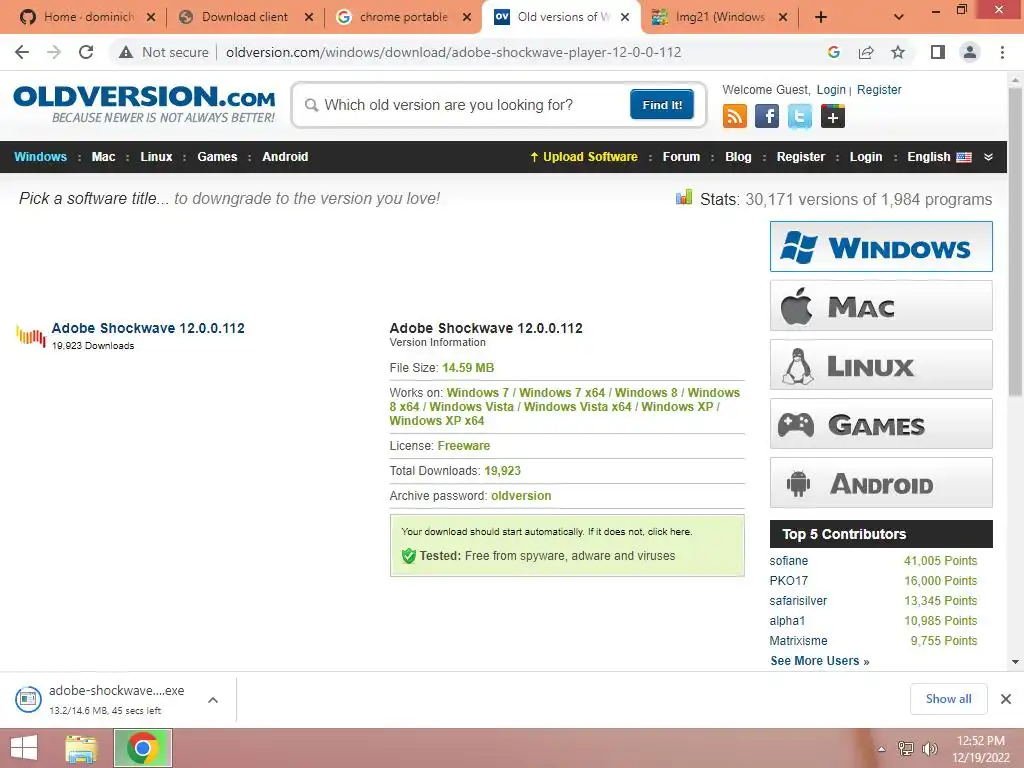This screenshot has height=768, width=1024.
Task: Close the downloads bar
Action: point(1006,699)
